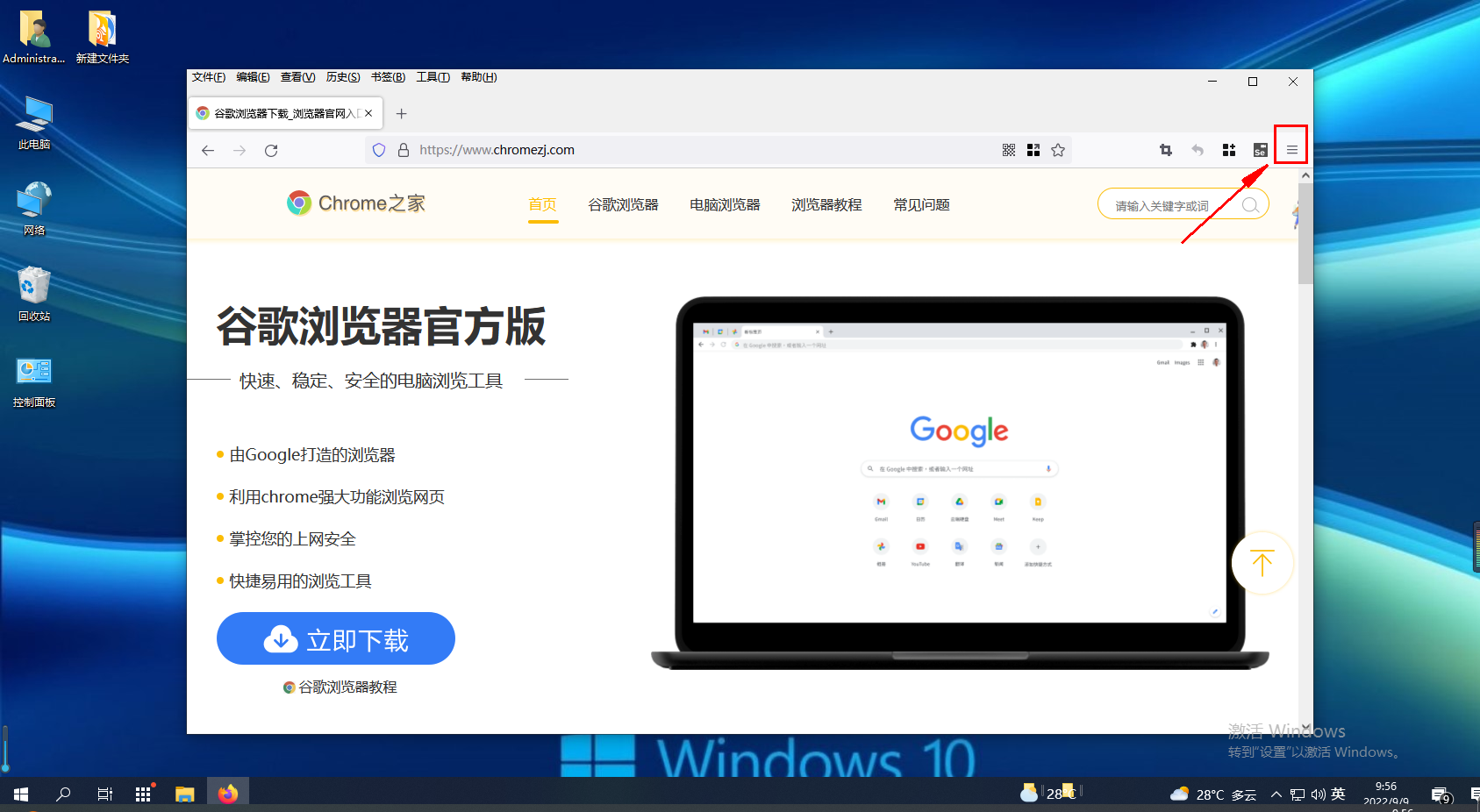Open the 历史(S) menu

point(343,77)
